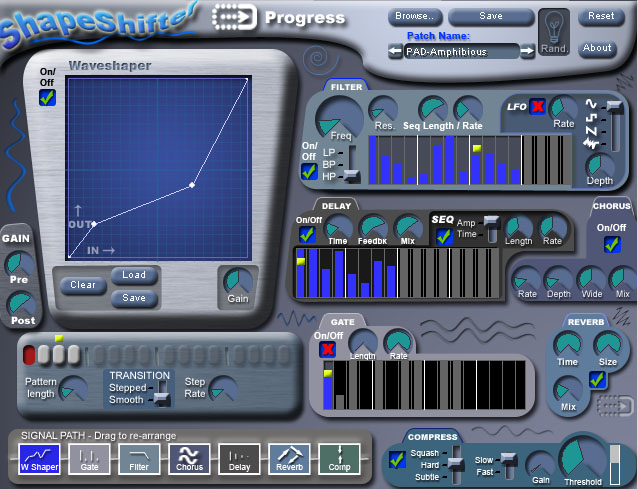Select the Gate signal path block
The image size is (638, 489).
(90, 459)
